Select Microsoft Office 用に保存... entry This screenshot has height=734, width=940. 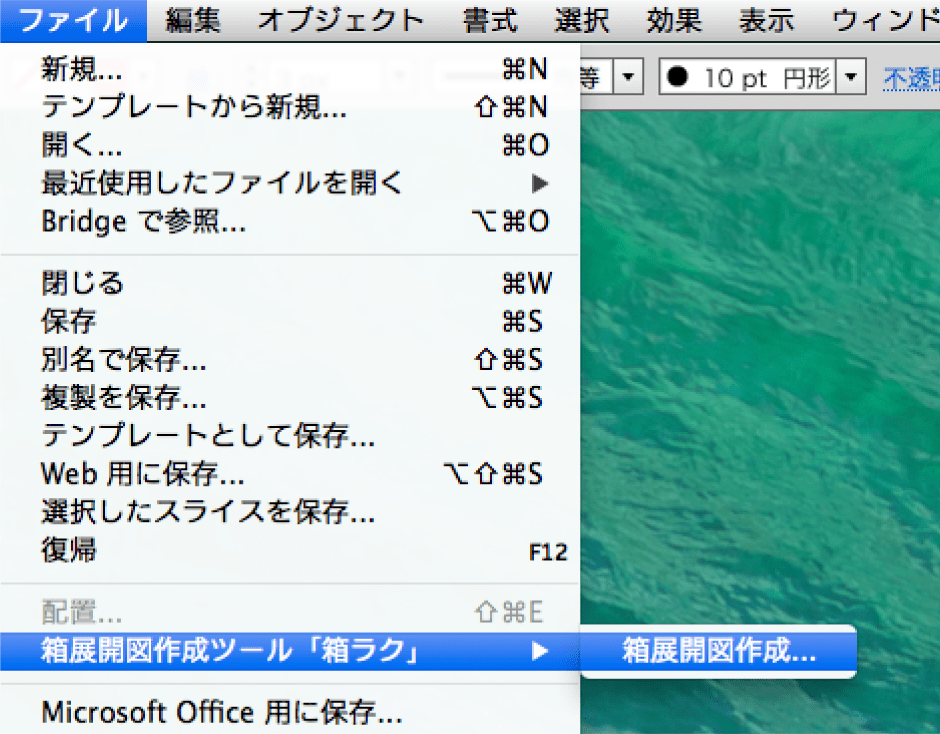coord(222,713)
